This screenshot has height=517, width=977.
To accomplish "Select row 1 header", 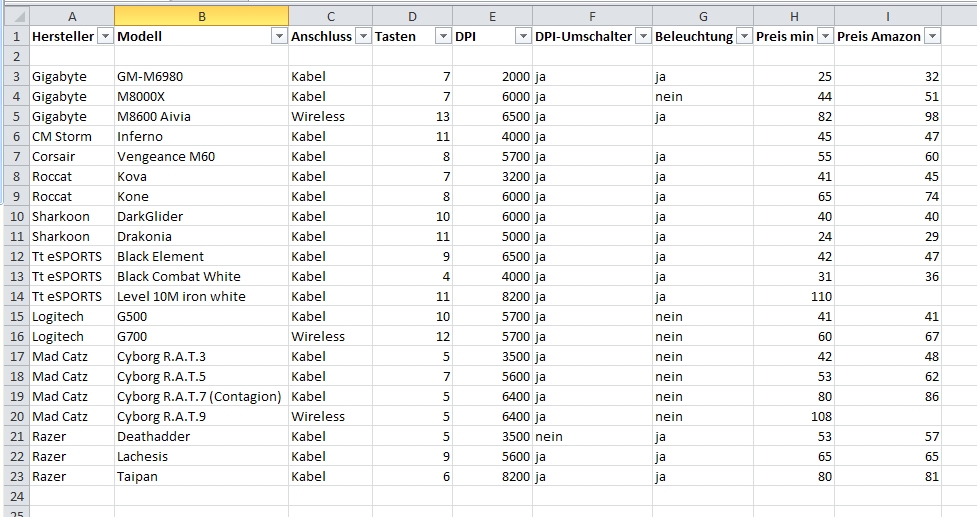I will click(x=16, y=36).
